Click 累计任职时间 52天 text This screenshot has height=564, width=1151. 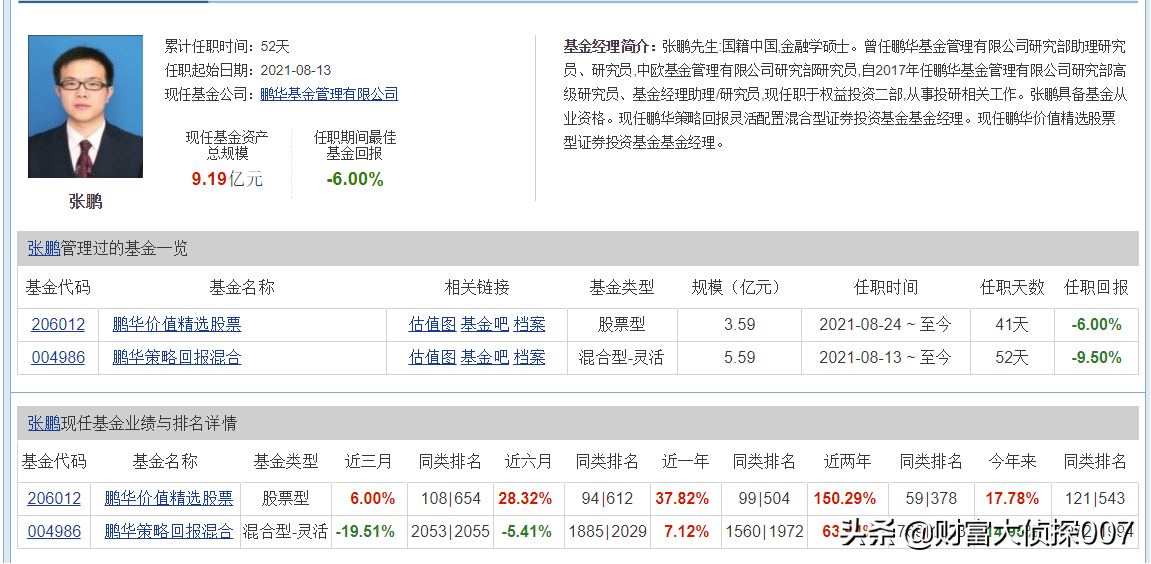tap(227, 46)
